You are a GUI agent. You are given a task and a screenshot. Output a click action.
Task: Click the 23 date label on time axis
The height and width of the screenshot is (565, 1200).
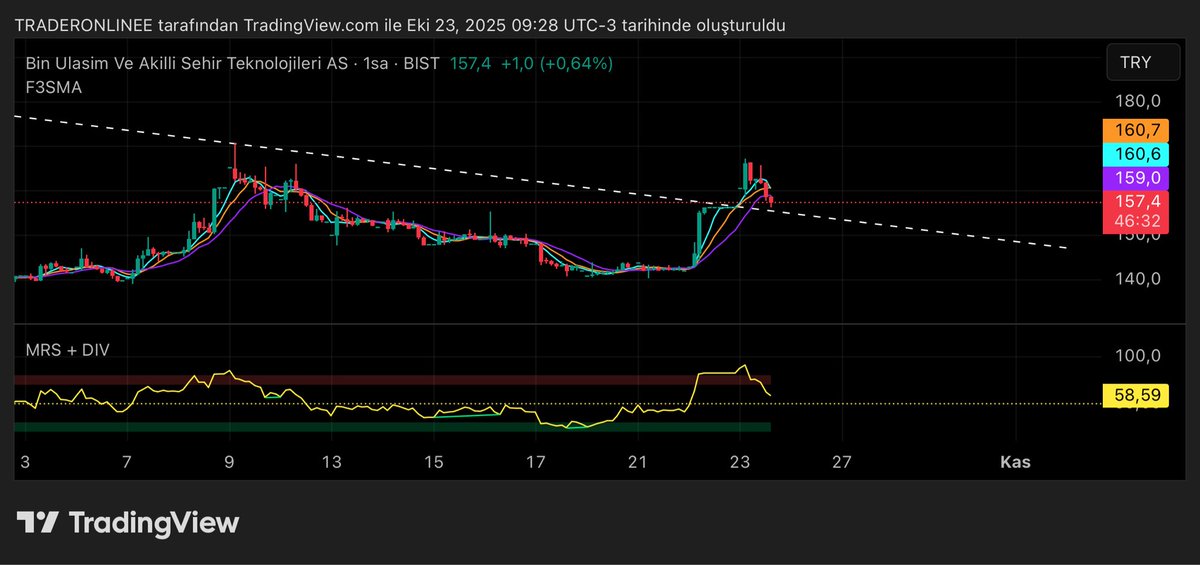[740, 461]
